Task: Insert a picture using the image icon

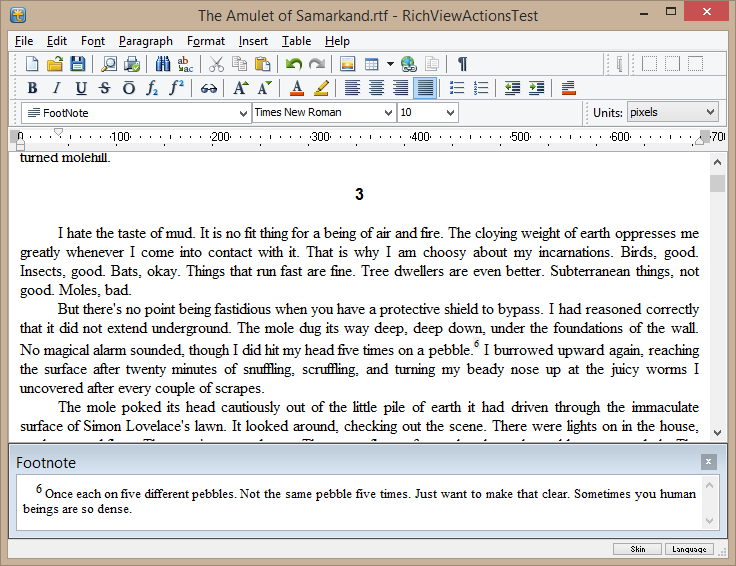Action: click(348, 64)
